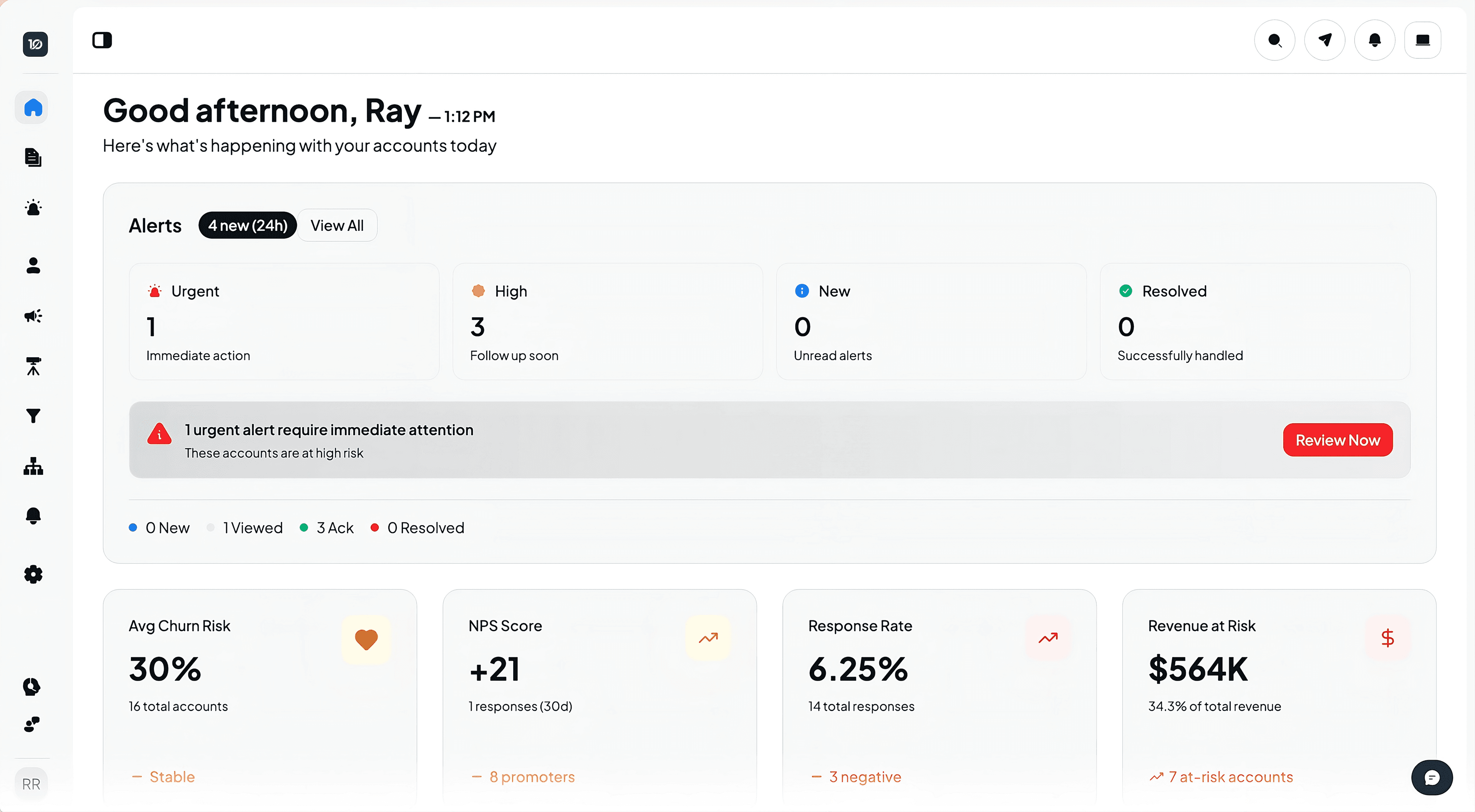The width and height of the screenshot is (1475, 812).
Task: Select the laptop/device icon at top right
Action: (x=1424, y=40)
